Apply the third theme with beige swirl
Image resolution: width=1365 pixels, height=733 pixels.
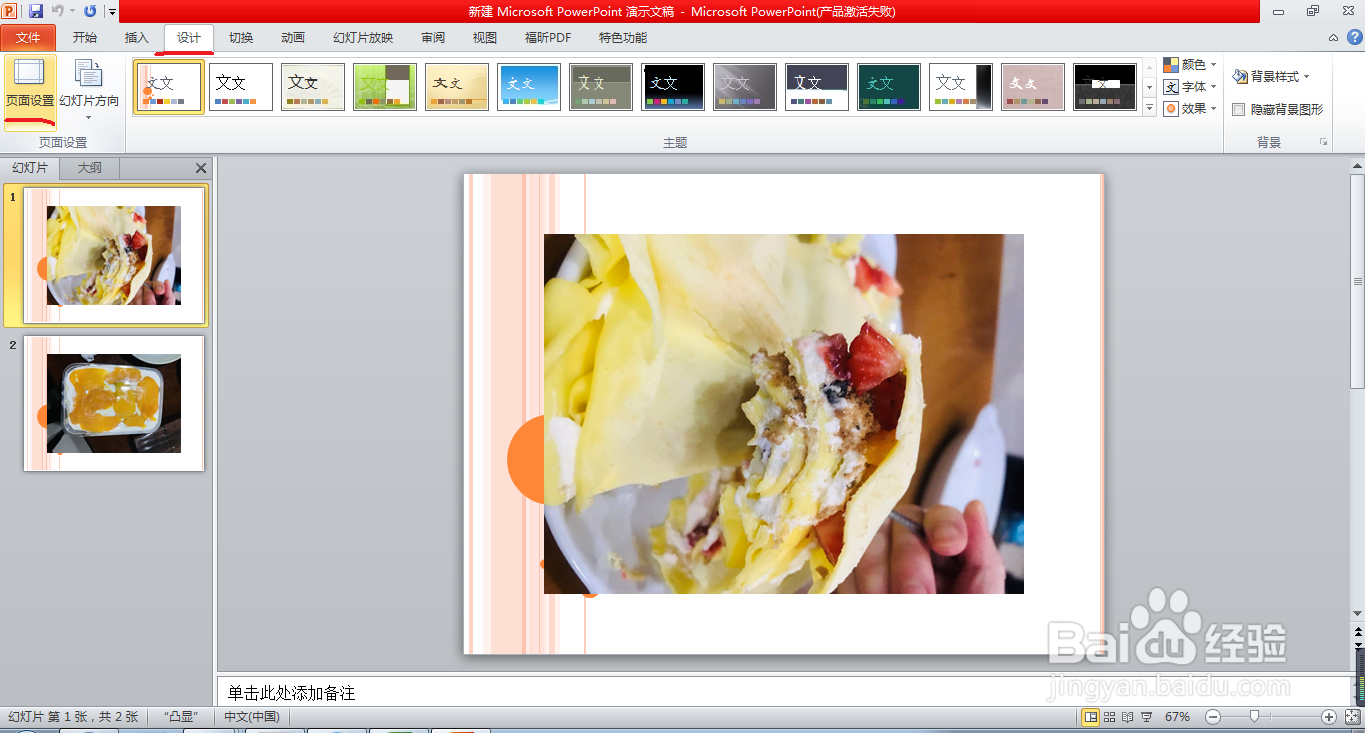[313, 87]
